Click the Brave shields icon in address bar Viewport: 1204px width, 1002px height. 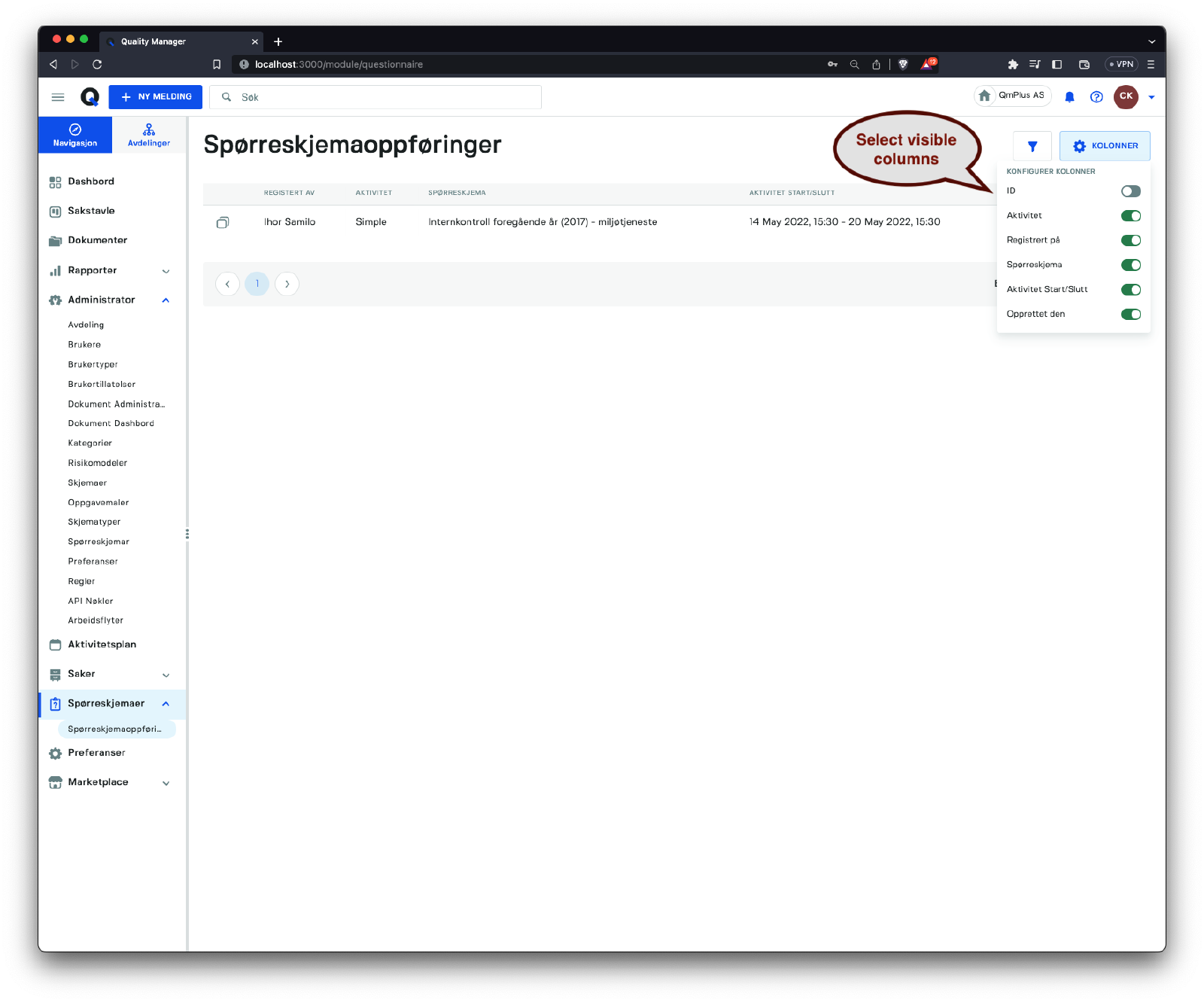[903, 65]
